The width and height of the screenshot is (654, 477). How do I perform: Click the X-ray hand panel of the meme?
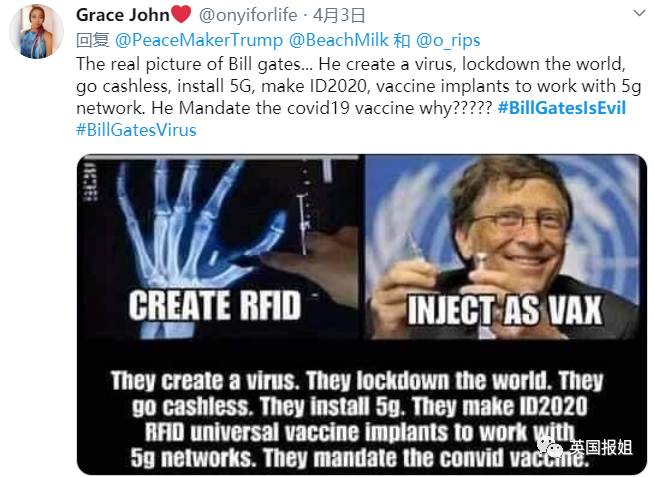tap(219, 246)
